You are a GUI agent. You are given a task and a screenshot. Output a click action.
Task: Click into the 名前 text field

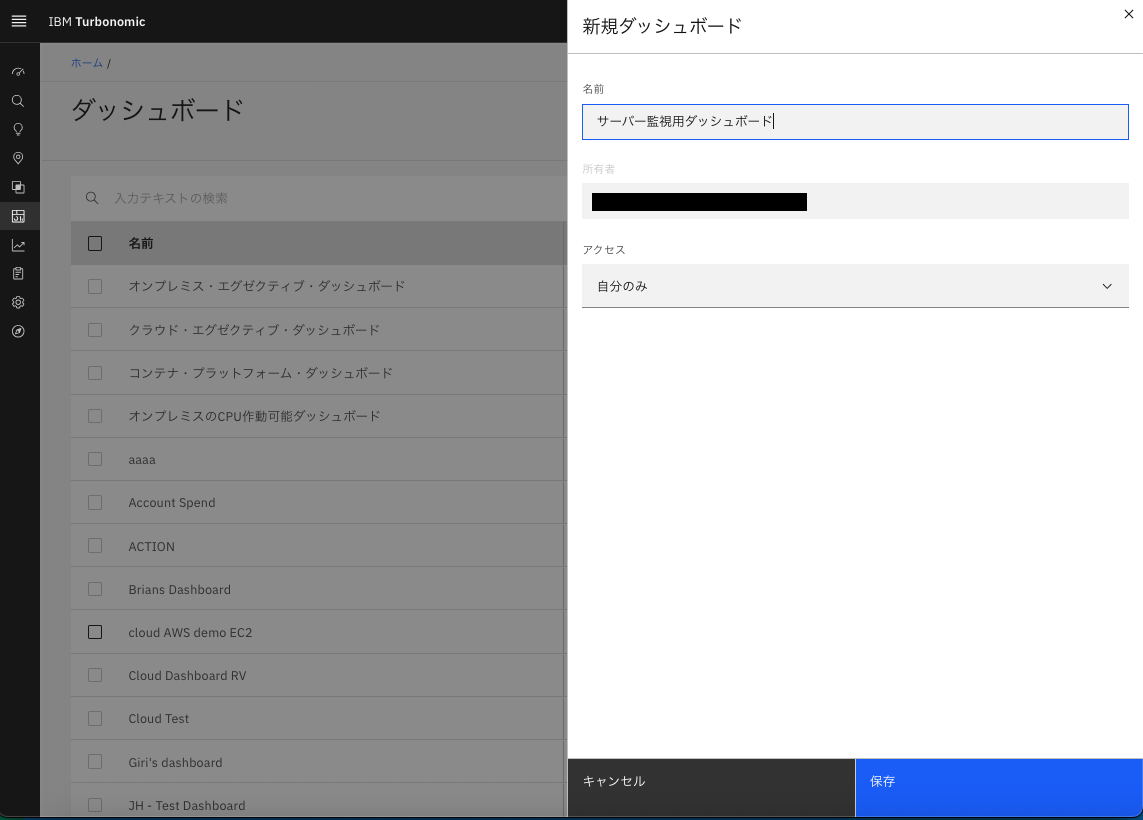pyautogui.click(x=855, y=122)
